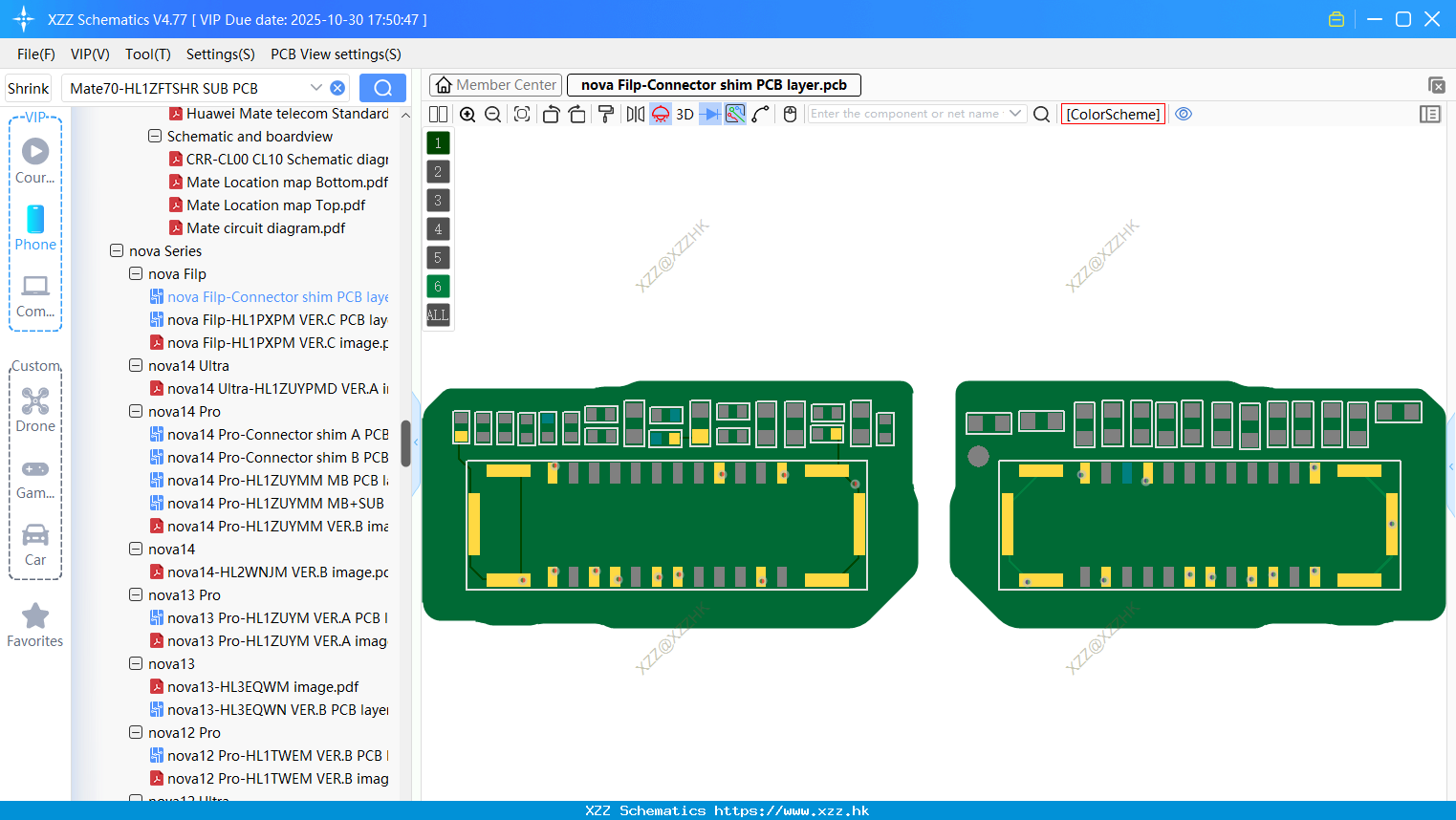Open Favorites

[x=35, y=626]
